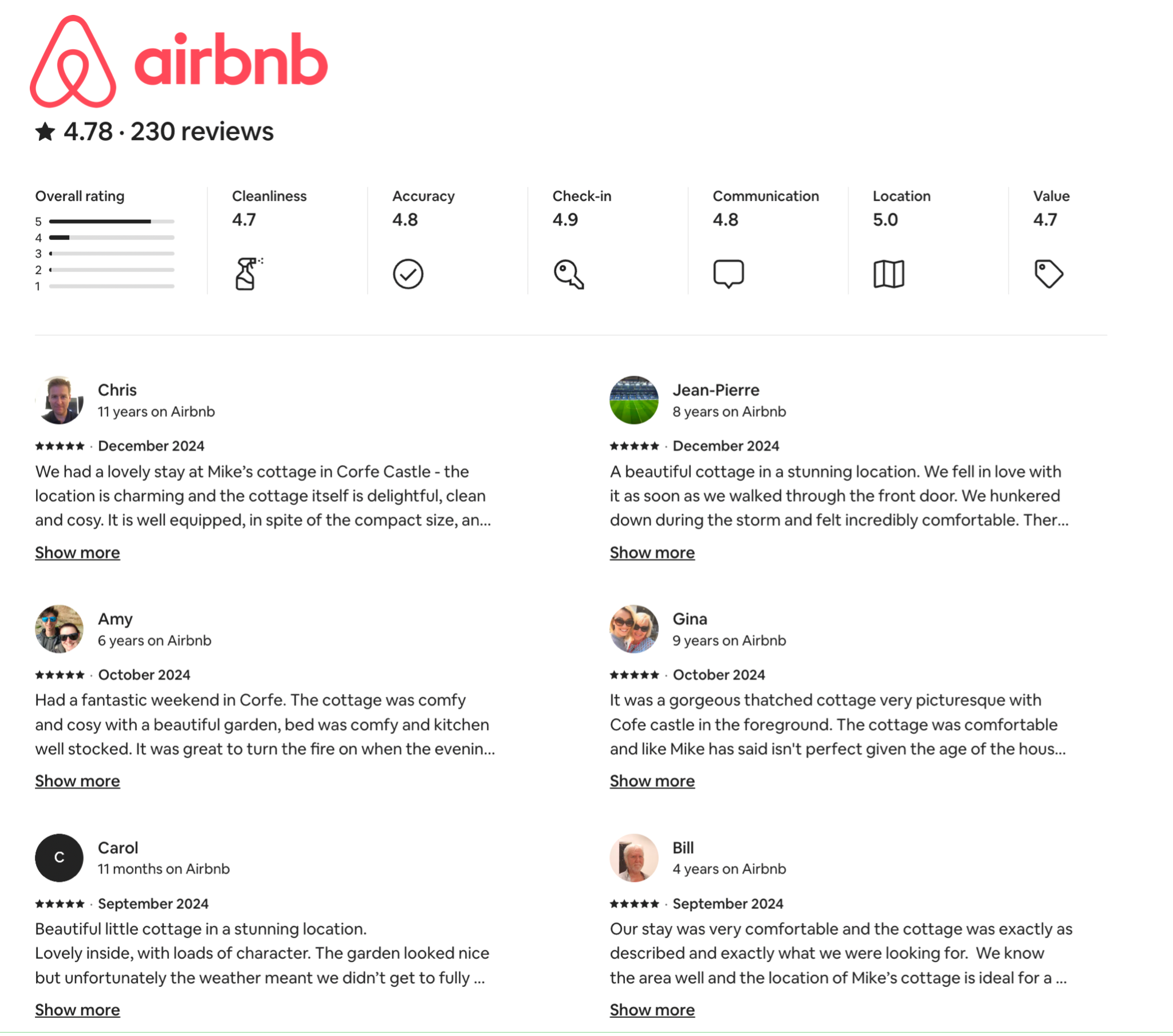
Task: Click the 5-star rating distribution bar
Action: 112,222
